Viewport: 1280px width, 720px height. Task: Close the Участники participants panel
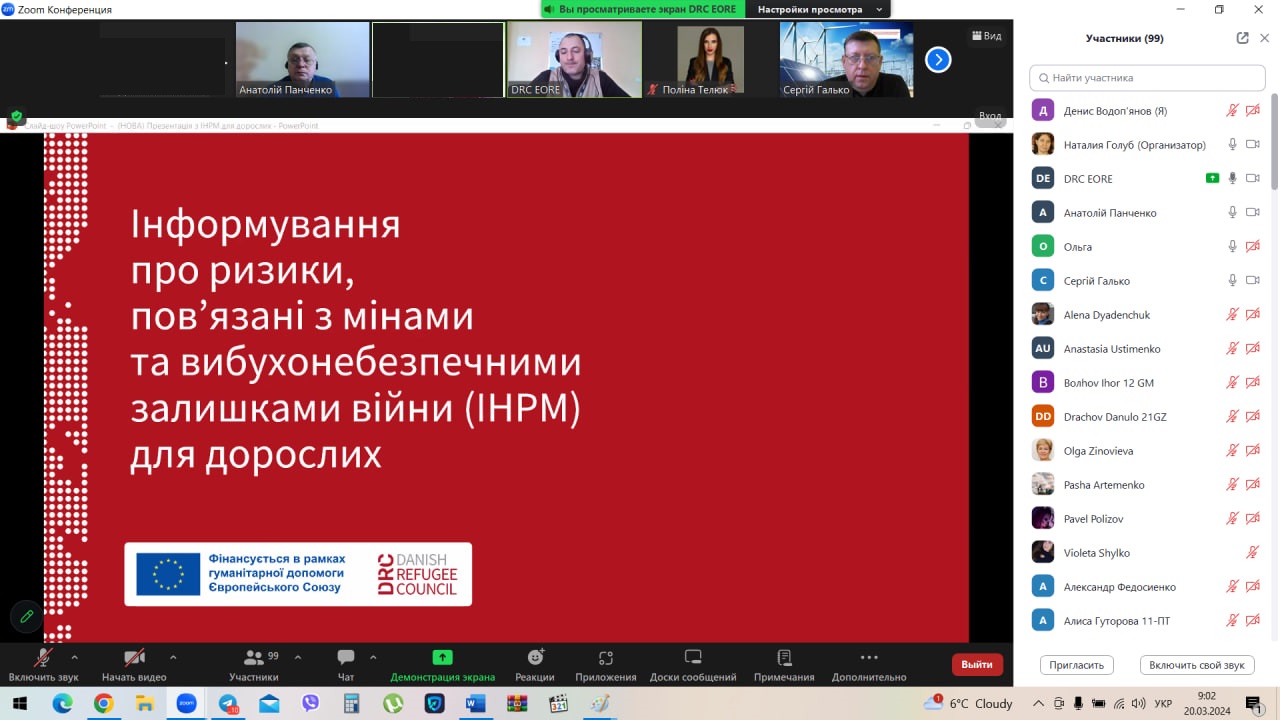(x=1264, y=38)
